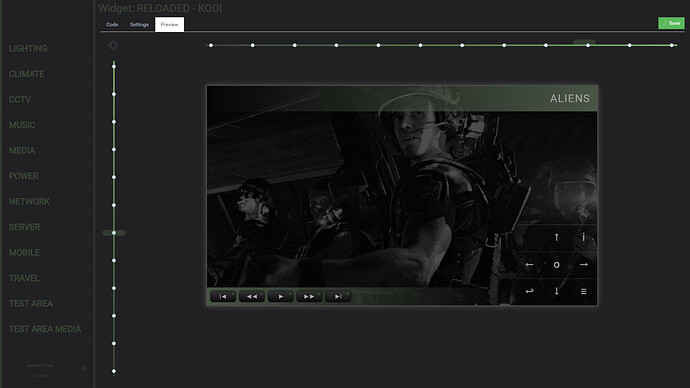This screenshot has width=690, height=388.
Task: Click the vertical slider handle
Action: pyautogui.click(x=114, y=233)
